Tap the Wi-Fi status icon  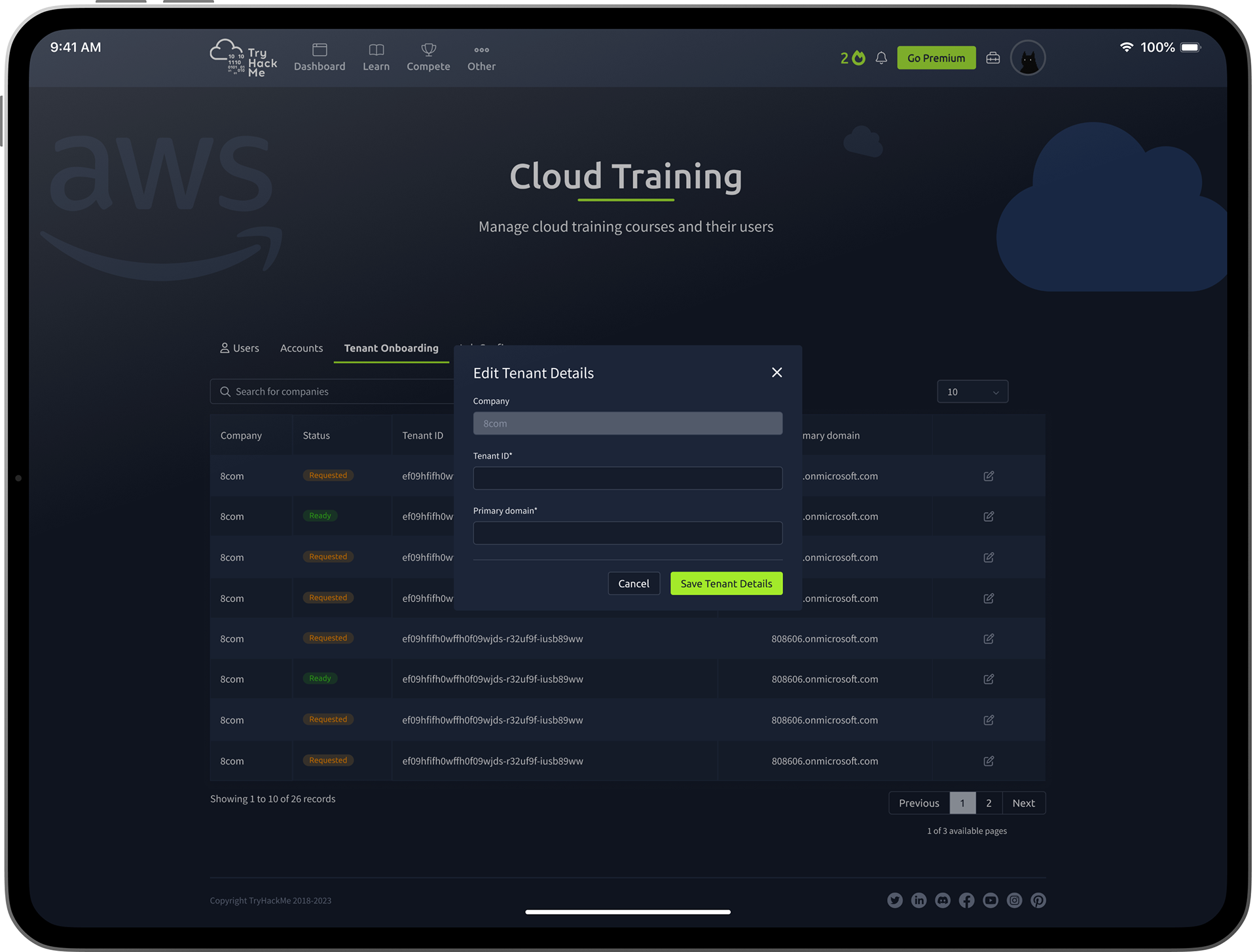pyautogui.click(x=1126, y=47)
